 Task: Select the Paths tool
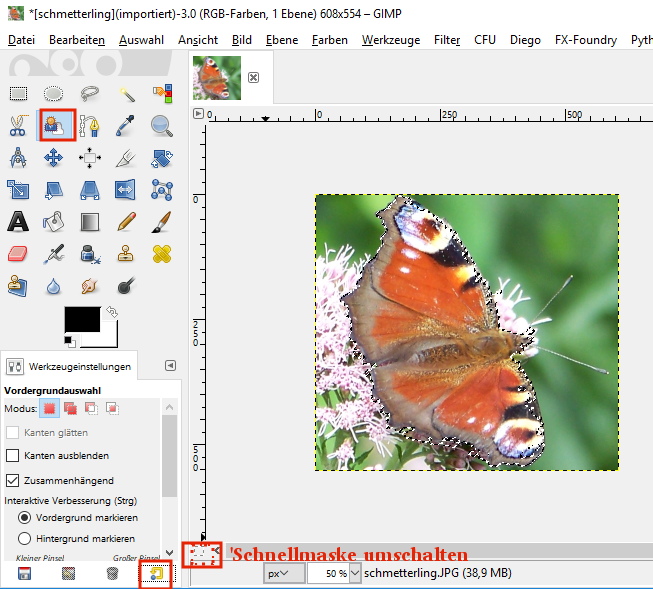tap(90, 125)
